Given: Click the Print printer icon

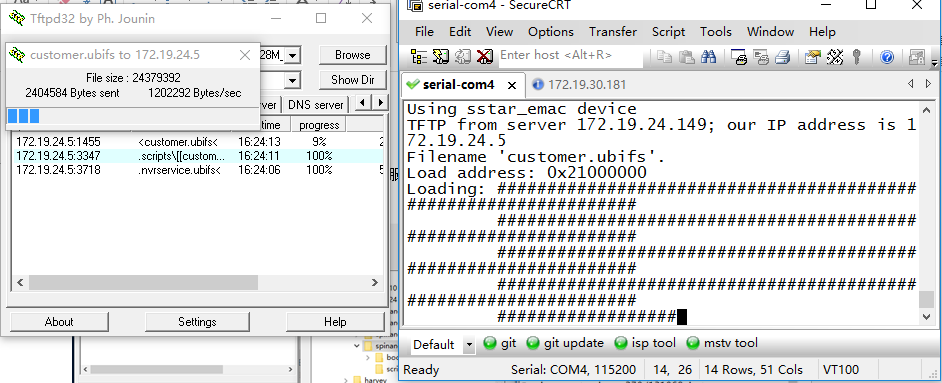Looking at the screenshot, I should click(x=782, y=57).
